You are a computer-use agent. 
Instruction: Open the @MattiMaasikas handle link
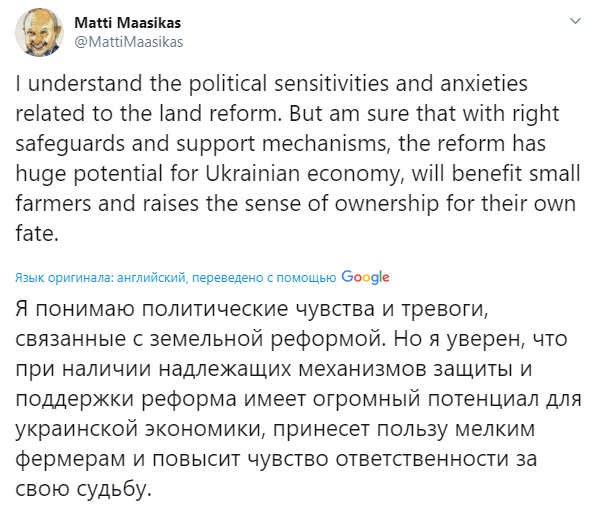click(x=129, y=42)
